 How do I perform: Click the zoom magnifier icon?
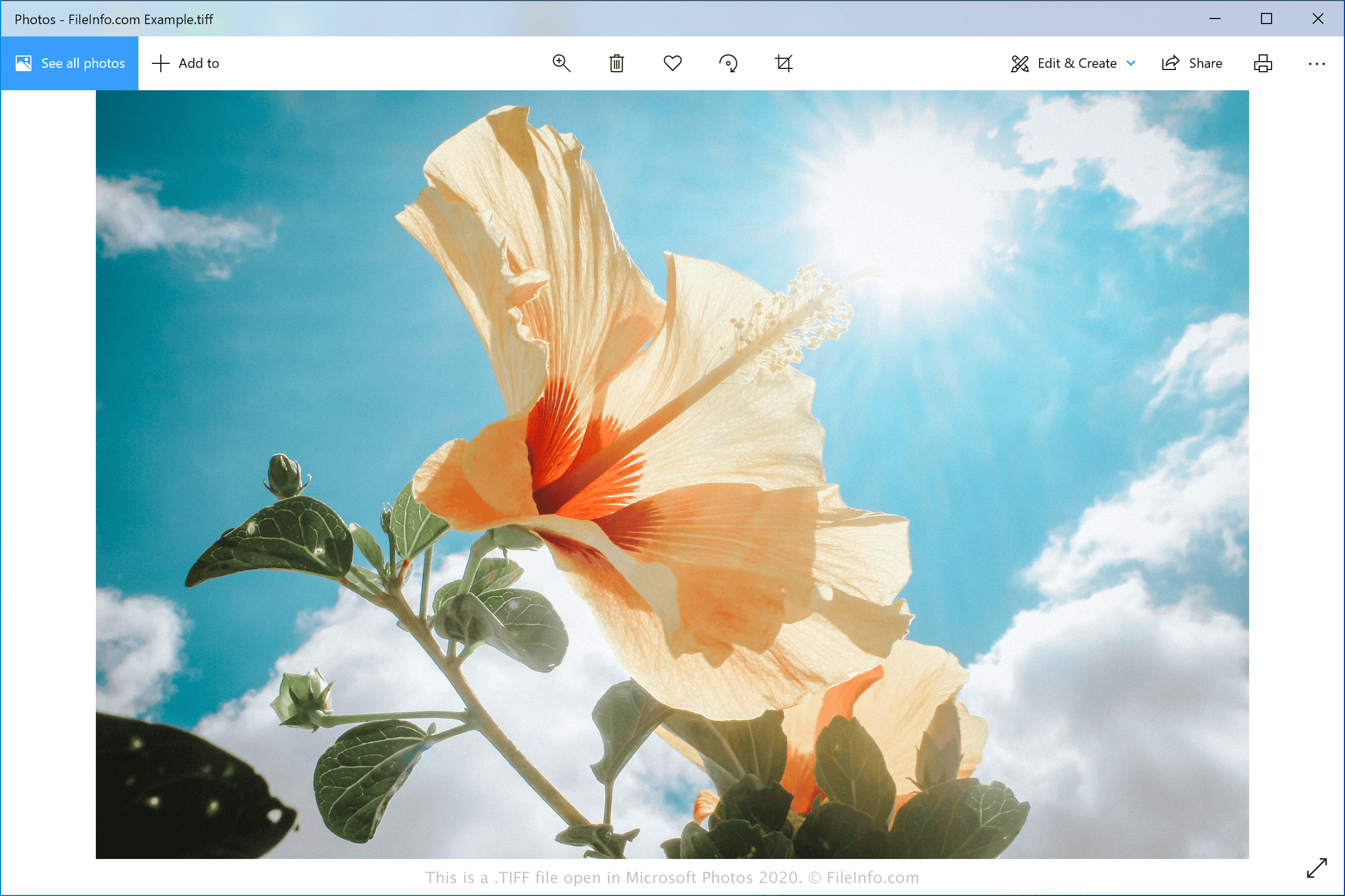[x=560, y=63]
